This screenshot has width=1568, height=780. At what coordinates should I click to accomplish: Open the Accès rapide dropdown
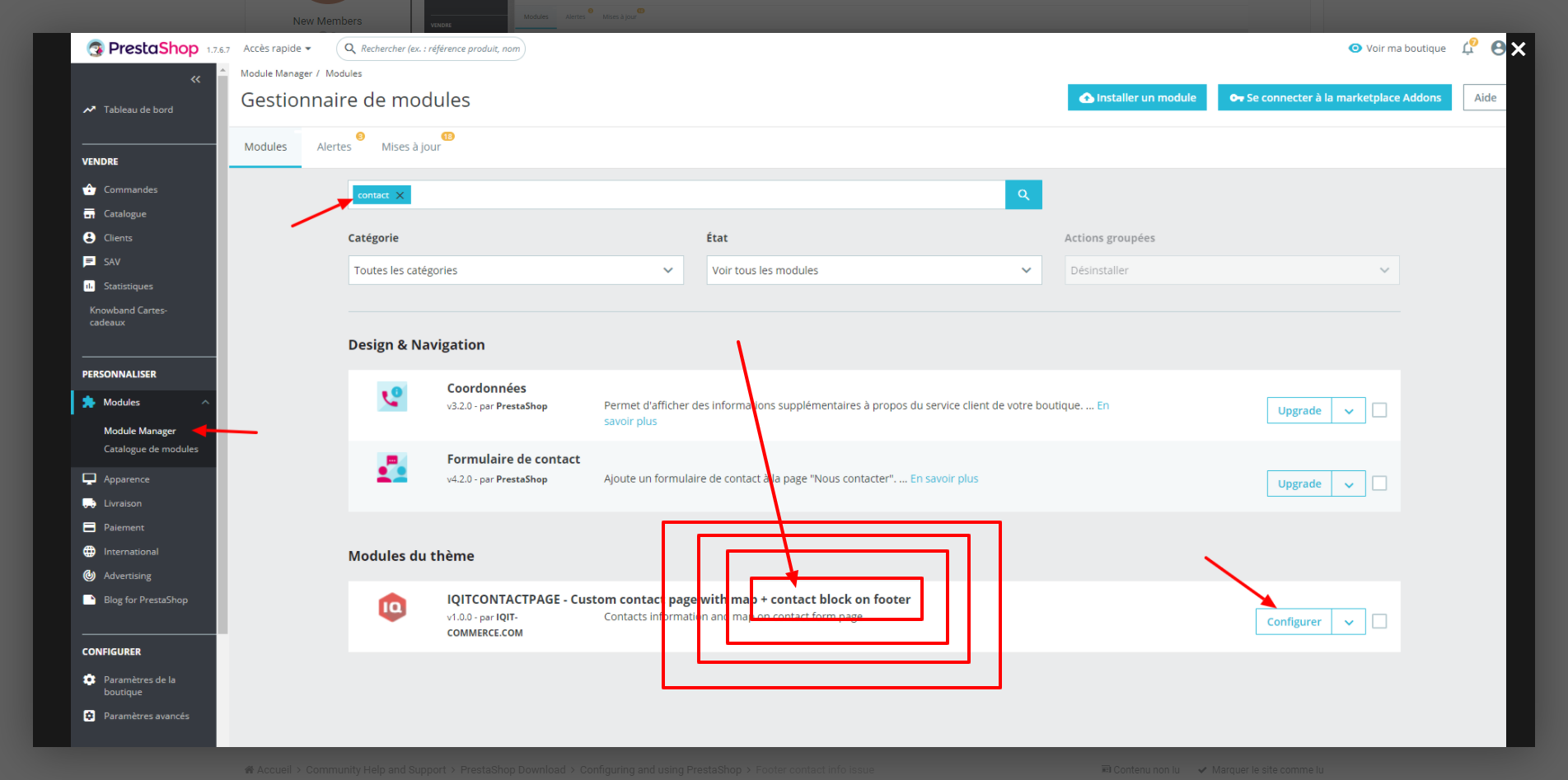coord(277,49)
